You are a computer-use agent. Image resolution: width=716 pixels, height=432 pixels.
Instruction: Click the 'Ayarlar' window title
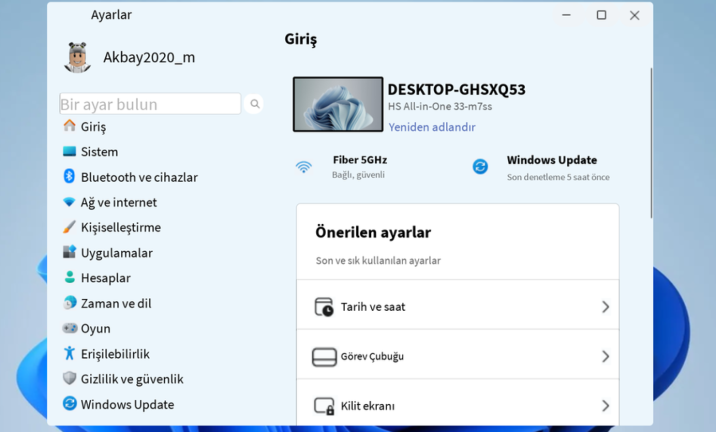(x=111, y=15)
